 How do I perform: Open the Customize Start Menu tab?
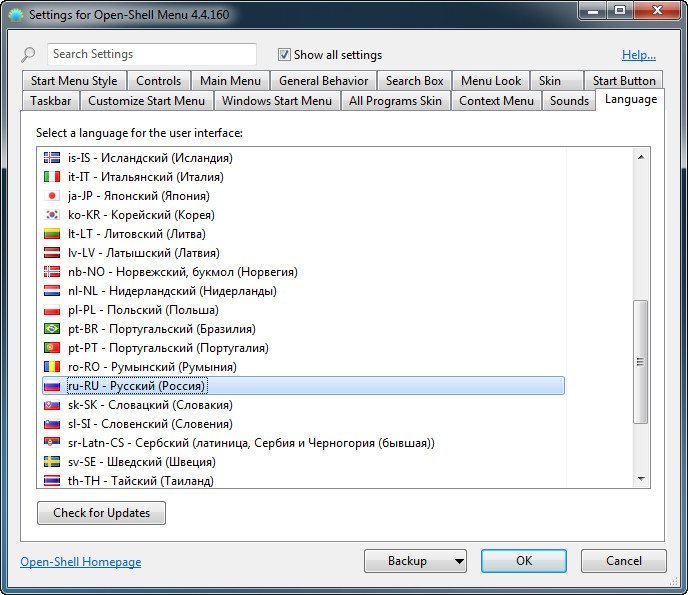(x=147, y=100)
